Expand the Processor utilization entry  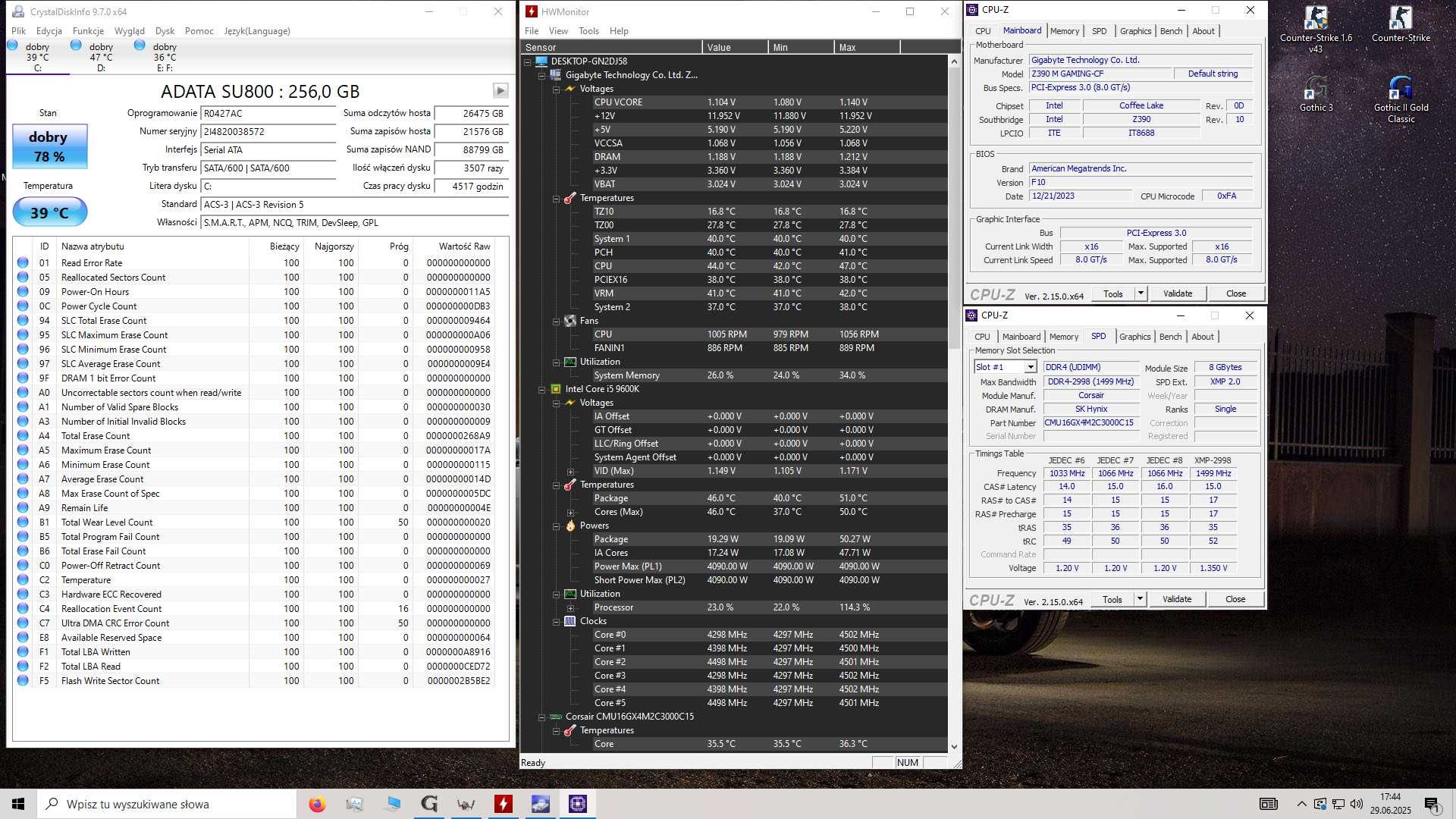(570, 607)
